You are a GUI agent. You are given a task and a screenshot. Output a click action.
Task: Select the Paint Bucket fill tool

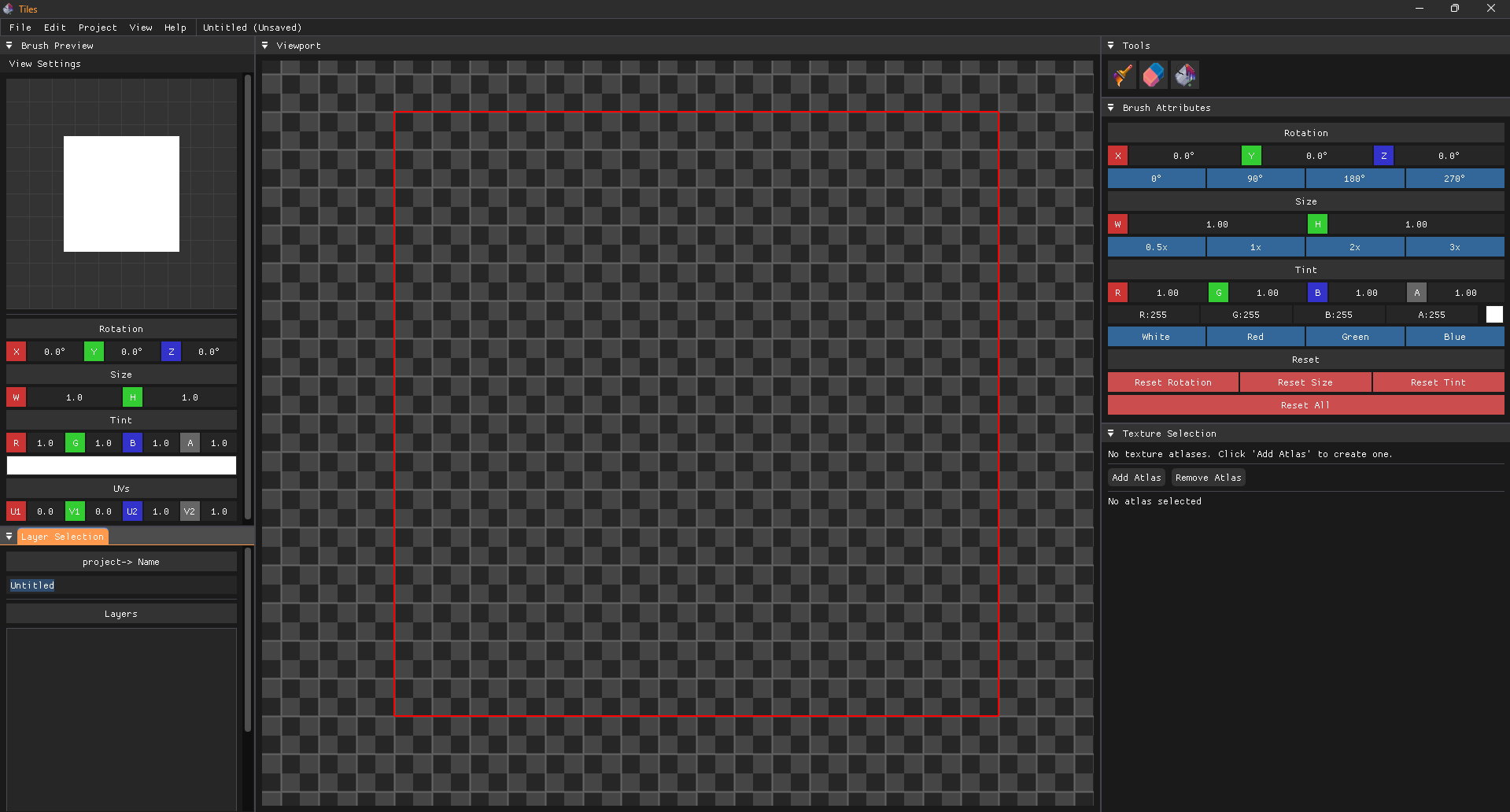coord(1184,75)
